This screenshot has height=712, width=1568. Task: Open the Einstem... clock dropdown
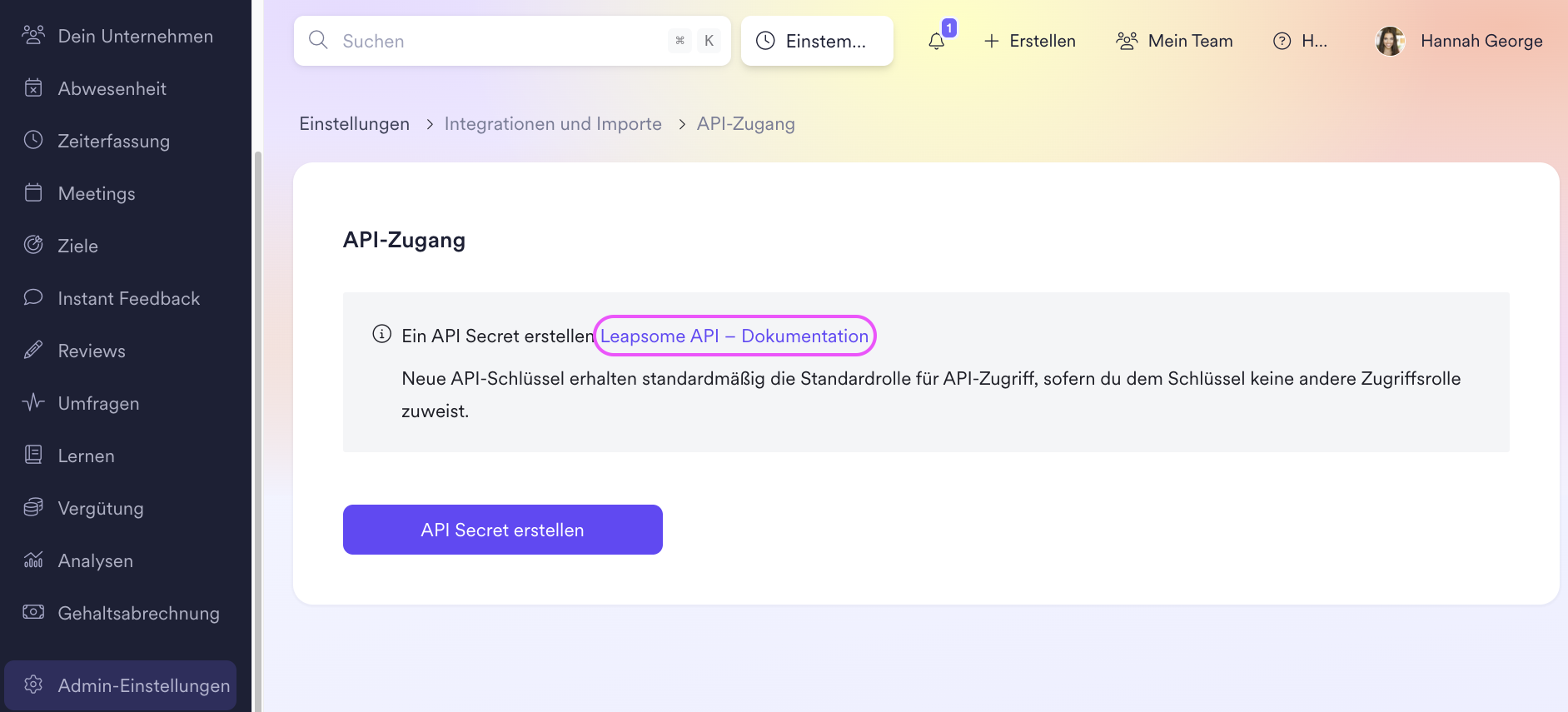coord(817,41)
